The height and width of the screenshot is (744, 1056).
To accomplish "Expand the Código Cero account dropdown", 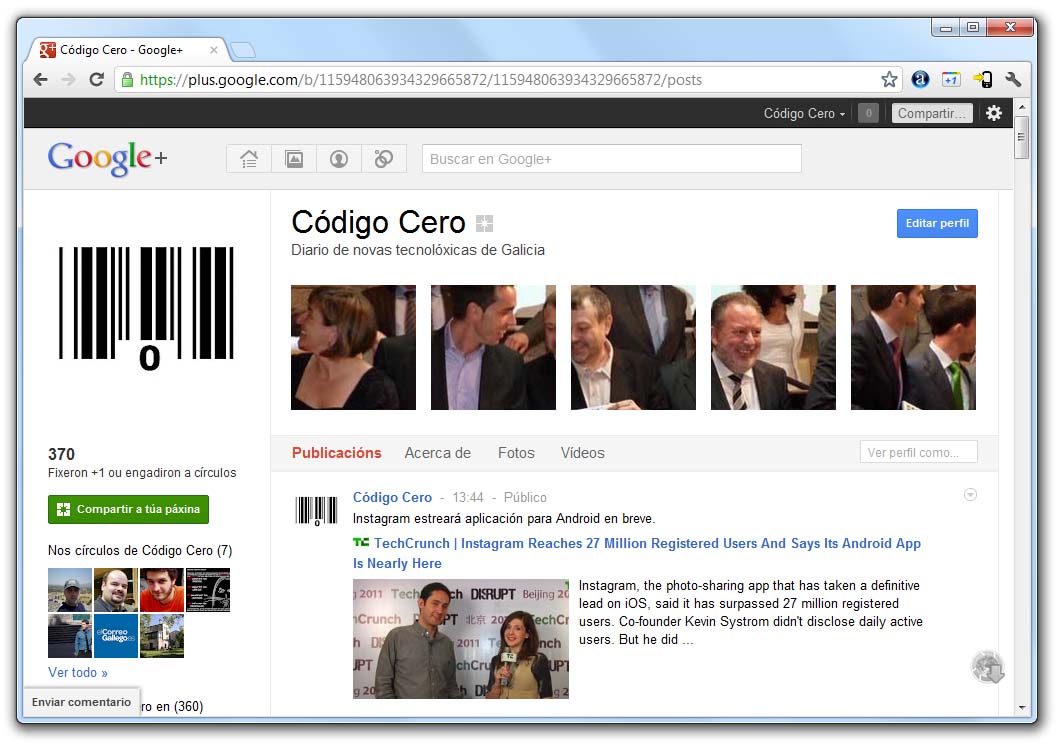I will click(x=804, y=113).
